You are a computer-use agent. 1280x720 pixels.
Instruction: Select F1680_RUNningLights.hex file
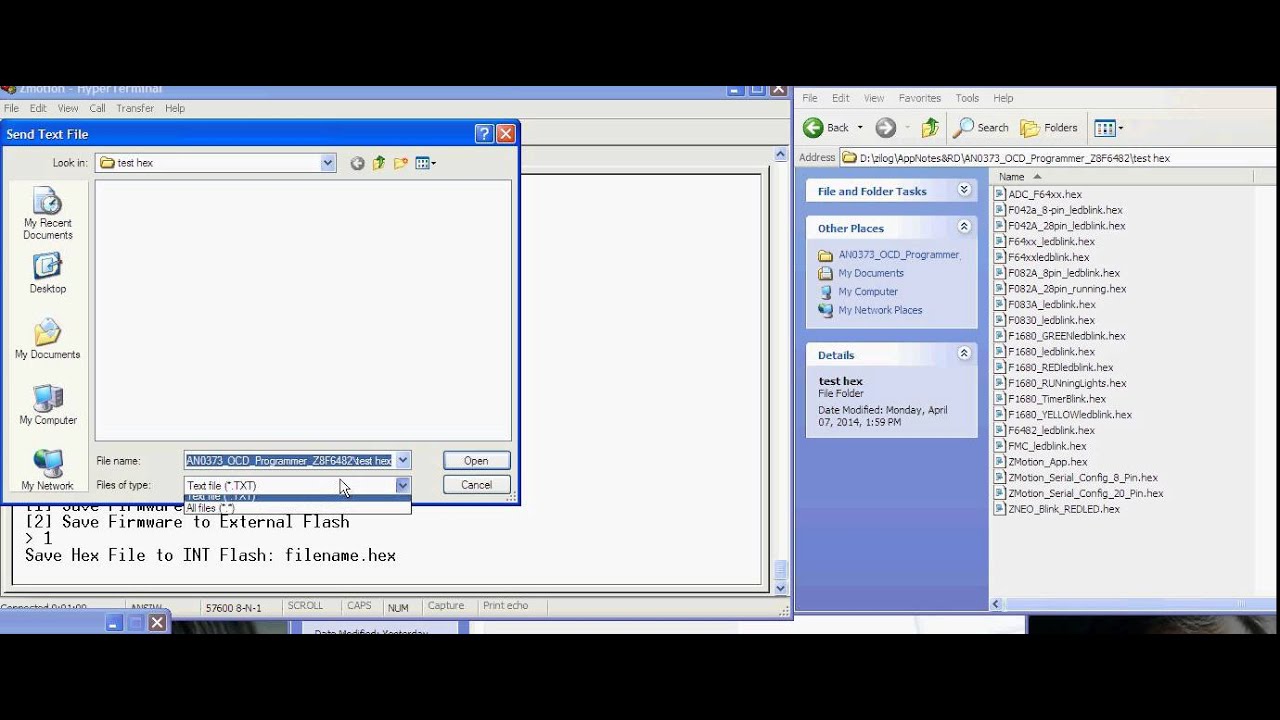(x=1067, y=383)
